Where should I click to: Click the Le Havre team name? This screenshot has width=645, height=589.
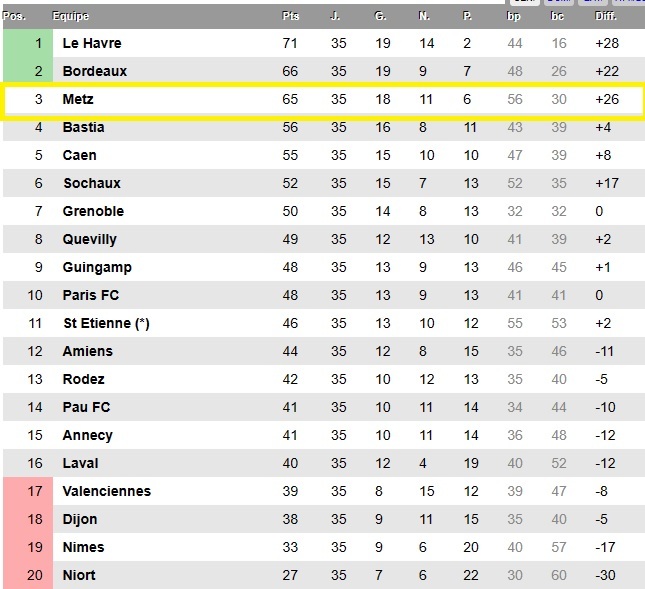tap(91, 44)
